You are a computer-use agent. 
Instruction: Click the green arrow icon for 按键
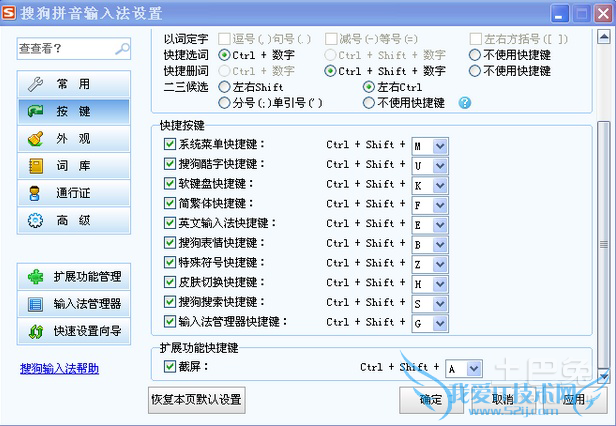click(x=35, y=112)
